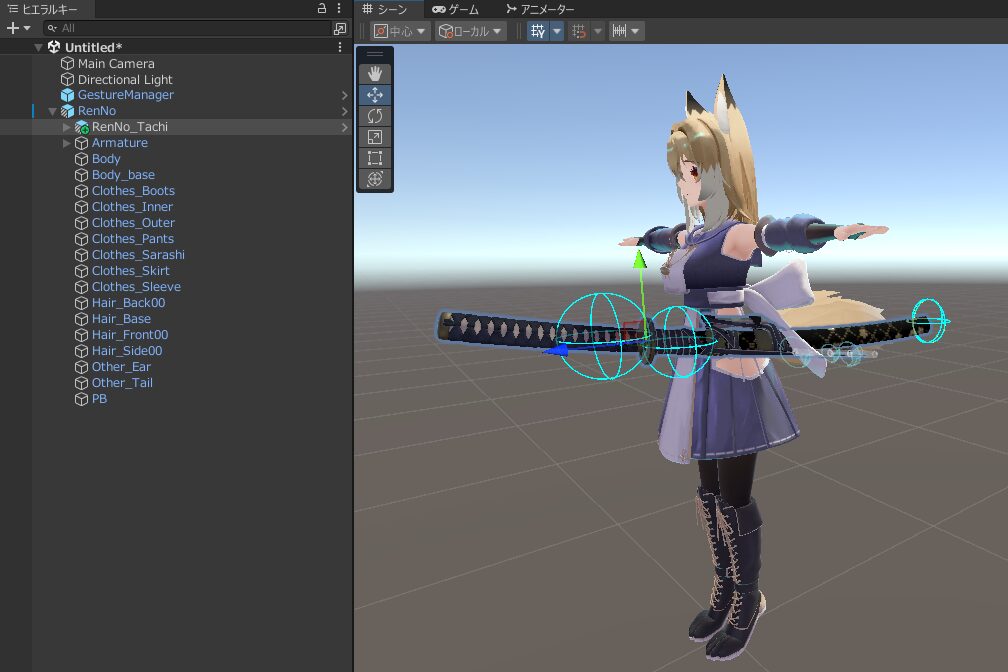Screen dimensions: 1008x672
Task: Toggle the Hierarchy panel lock
Action: point(322,8)
